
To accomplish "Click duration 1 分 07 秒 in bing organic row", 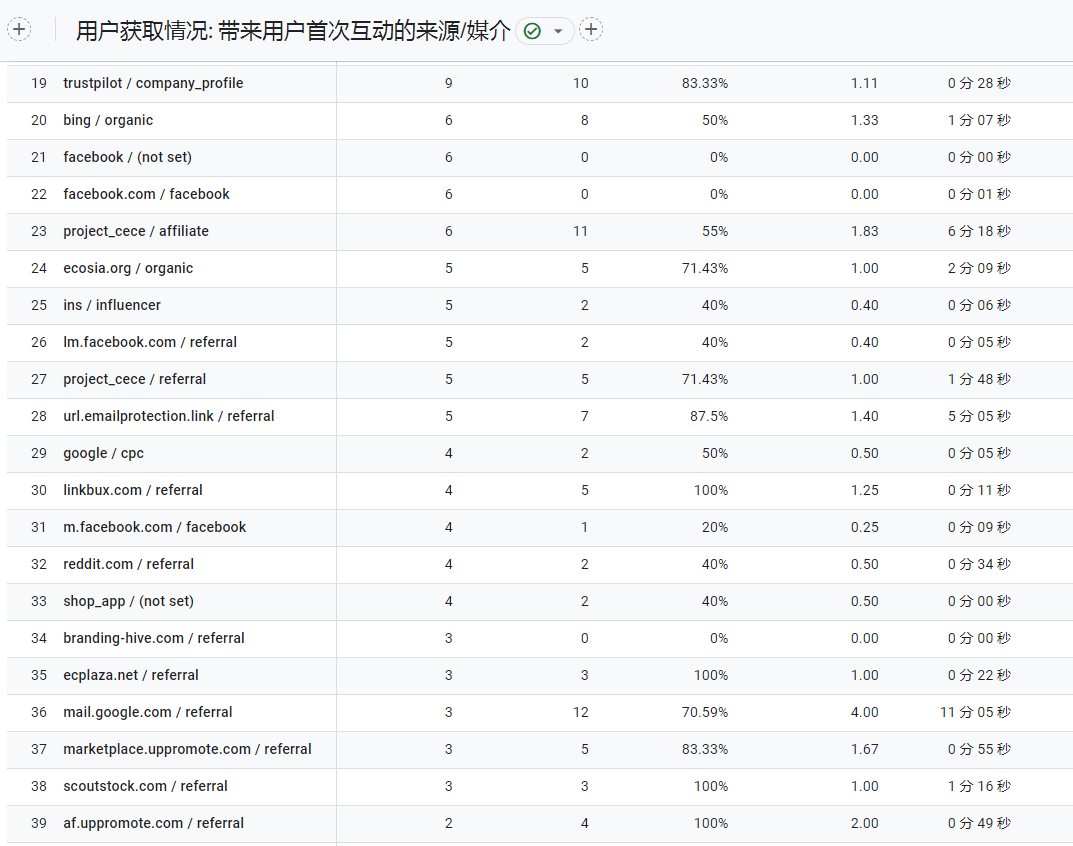I will (x=979, y=120).
